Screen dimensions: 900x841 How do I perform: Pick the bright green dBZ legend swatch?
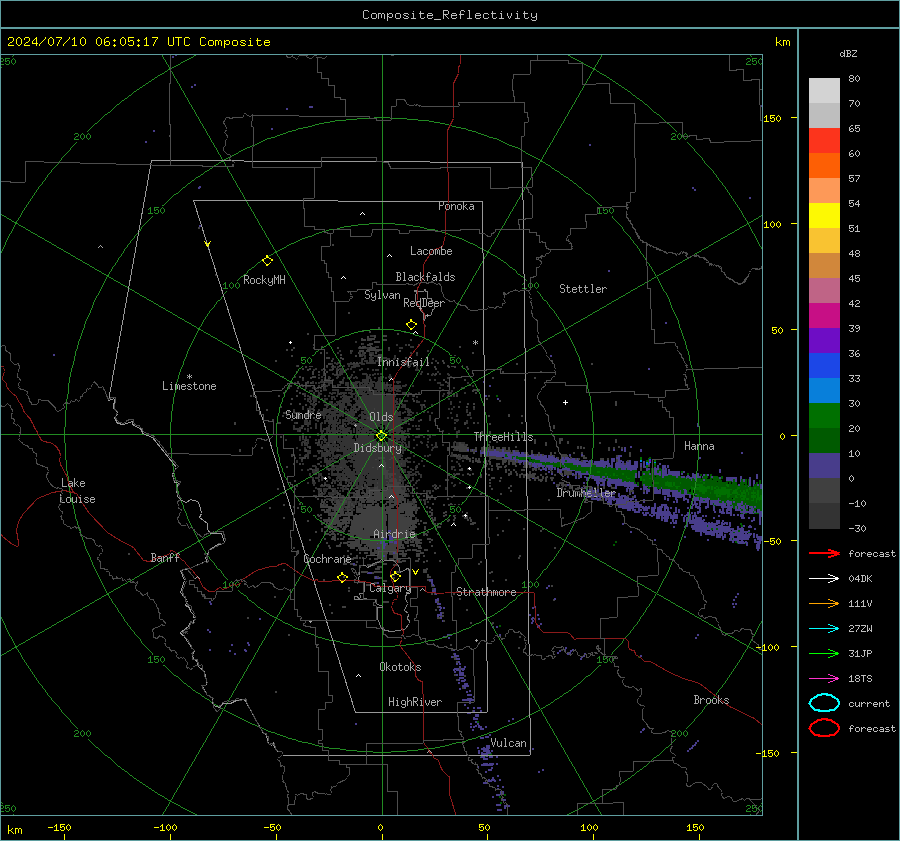824,416
